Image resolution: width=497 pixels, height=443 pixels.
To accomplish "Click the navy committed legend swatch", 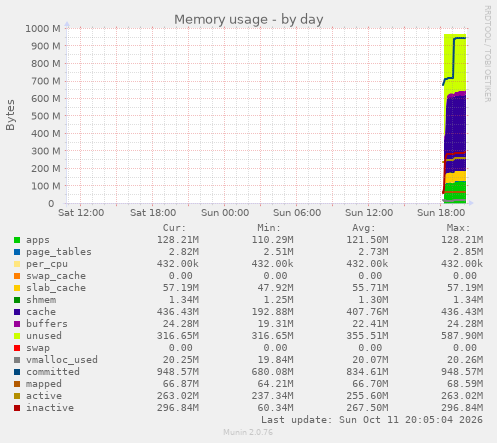I will (x=17, y=372).
